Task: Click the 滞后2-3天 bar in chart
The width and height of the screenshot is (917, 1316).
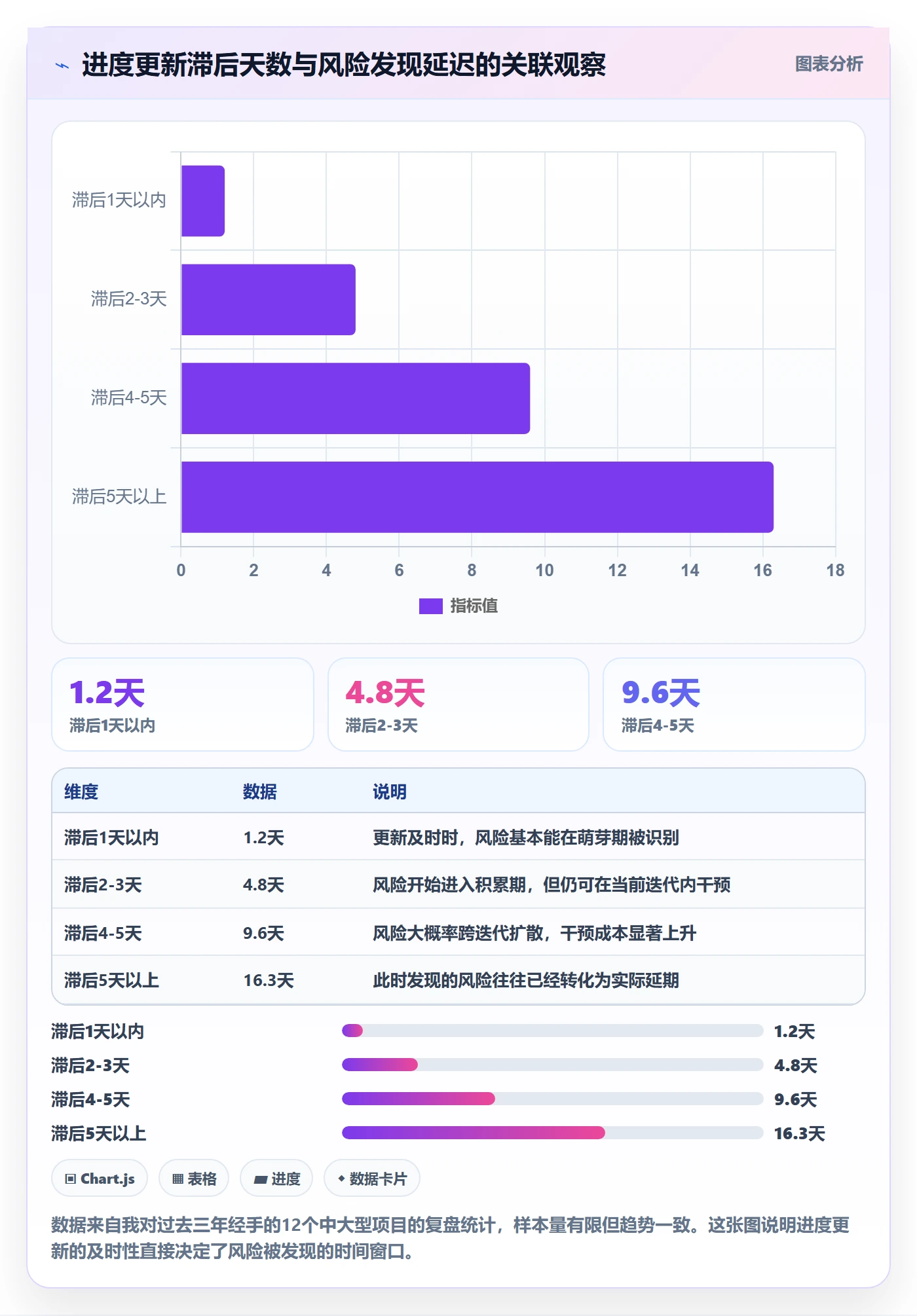Action: tap(269, 300)
